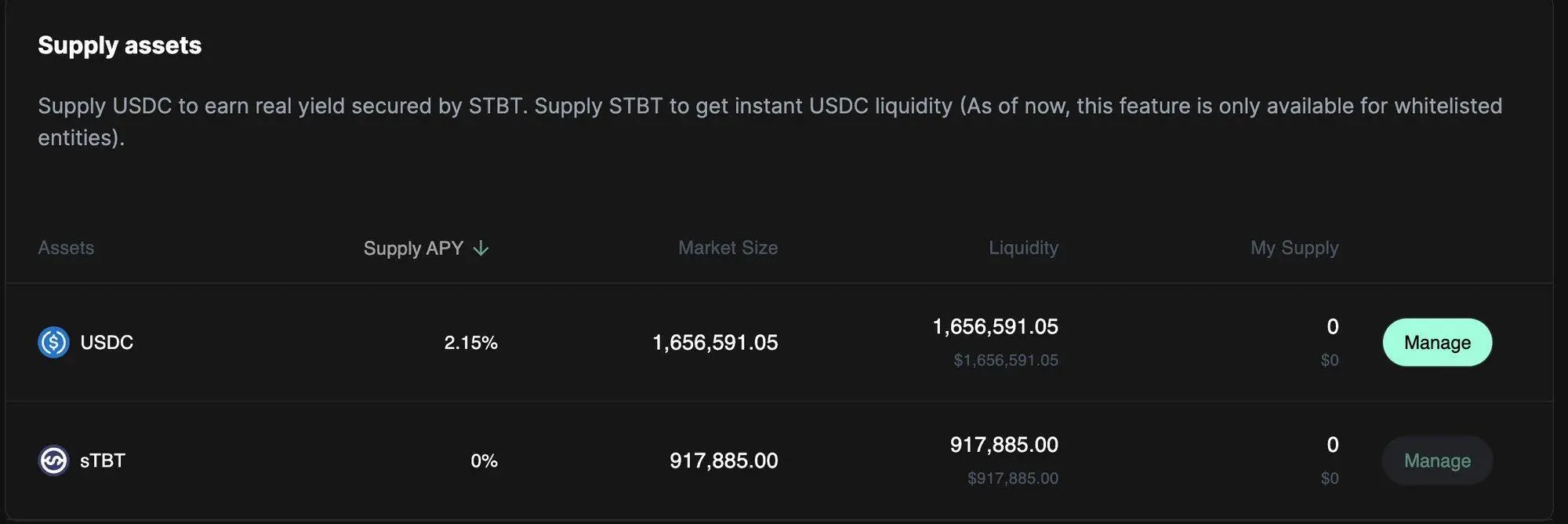Click the Market Size column header
This screenshot has width=1568, height=524.
728,248
